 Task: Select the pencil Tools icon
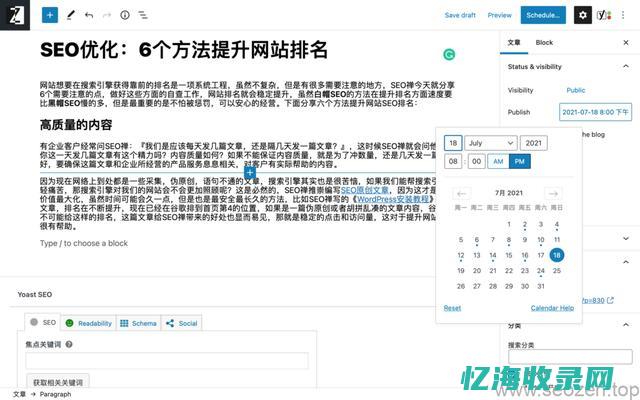(x=71, y=15)
